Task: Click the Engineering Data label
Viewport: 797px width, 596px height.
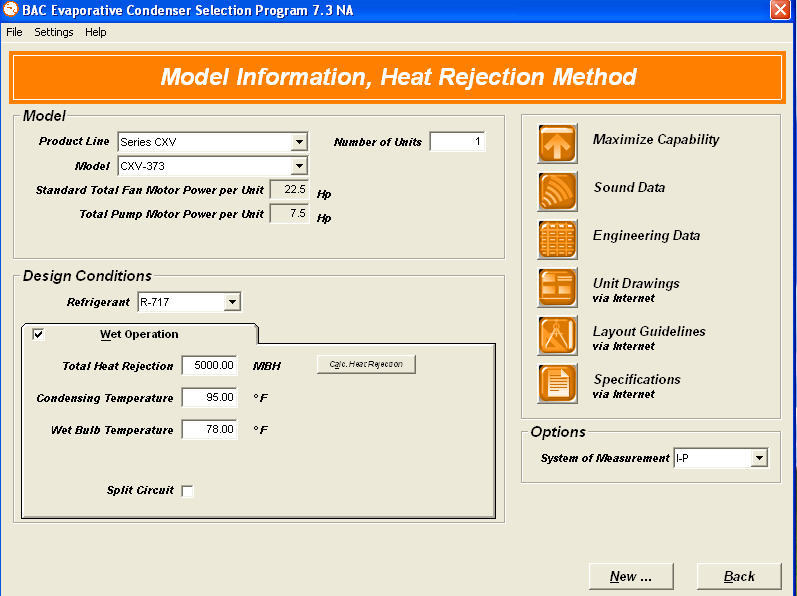Action: coord(647,235)
